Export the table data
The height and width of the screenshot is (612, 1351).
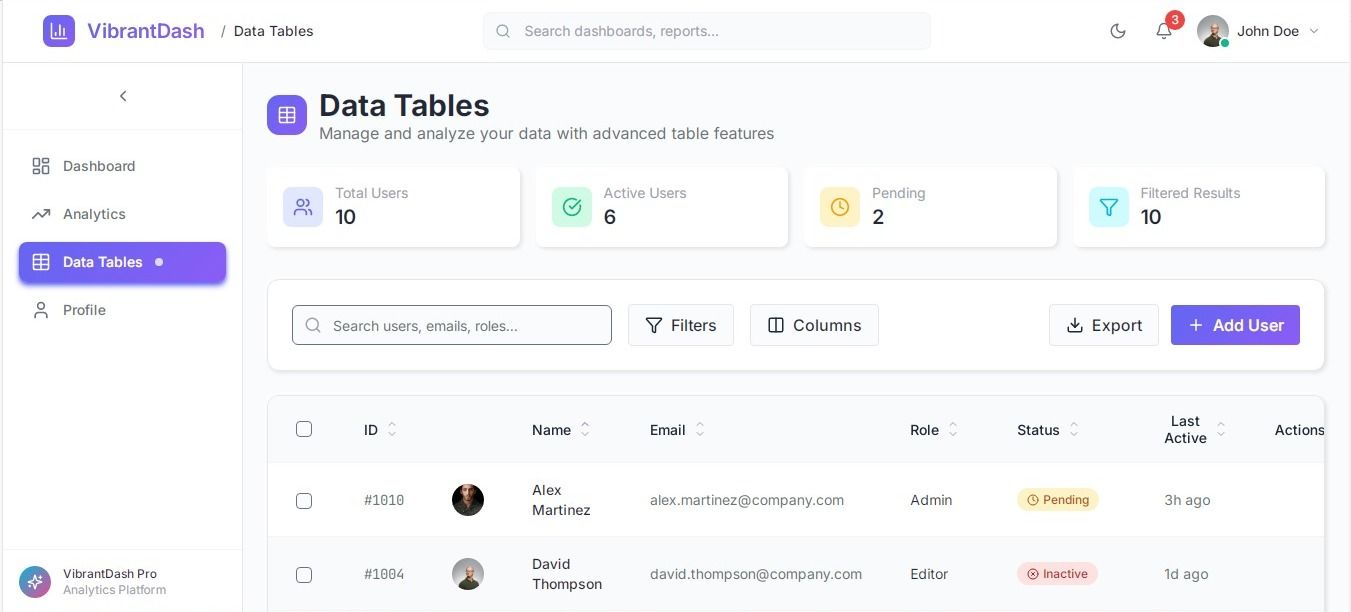[x=1104, y=325]
